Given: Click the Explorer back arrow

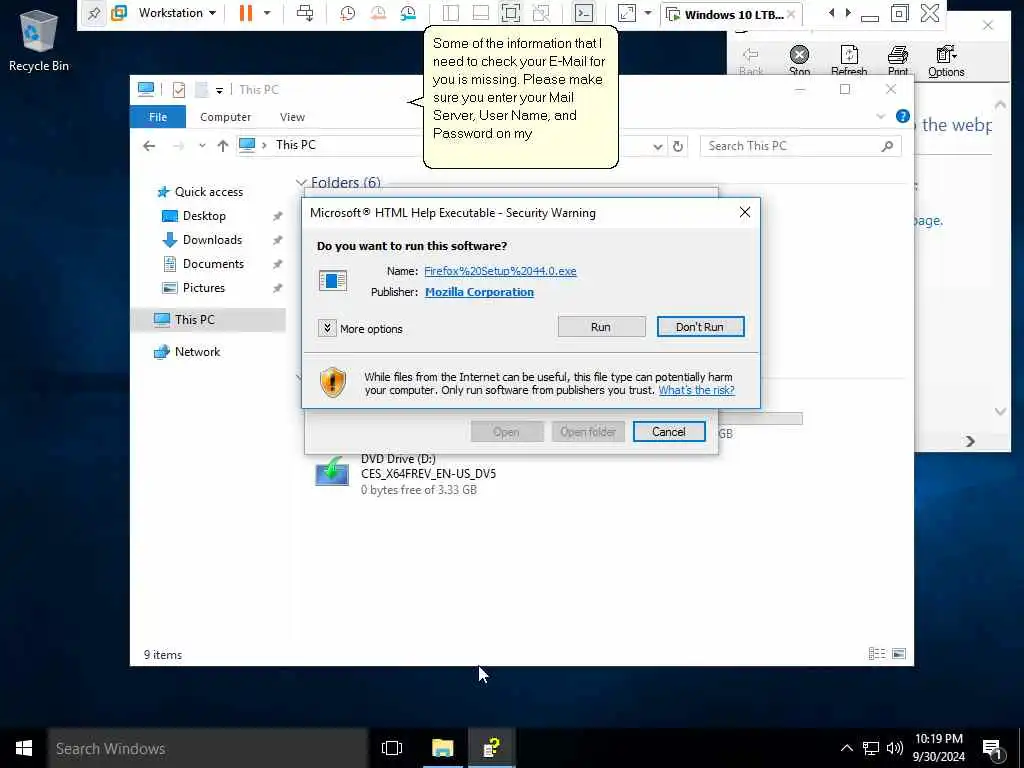Looking at the screenshot, I should coord(150,146).
